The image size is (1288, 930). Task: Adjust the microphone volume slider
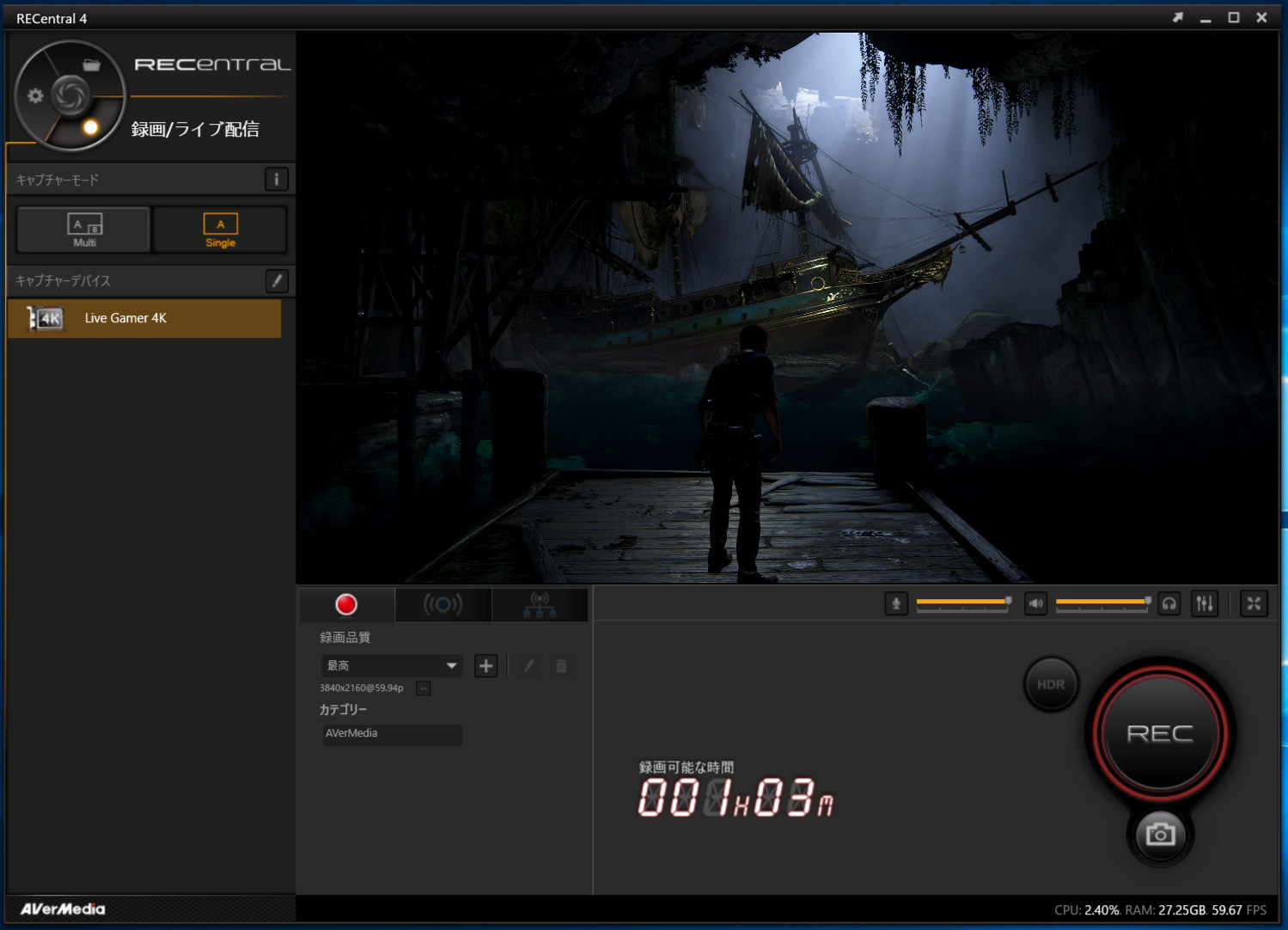[963, 603]
